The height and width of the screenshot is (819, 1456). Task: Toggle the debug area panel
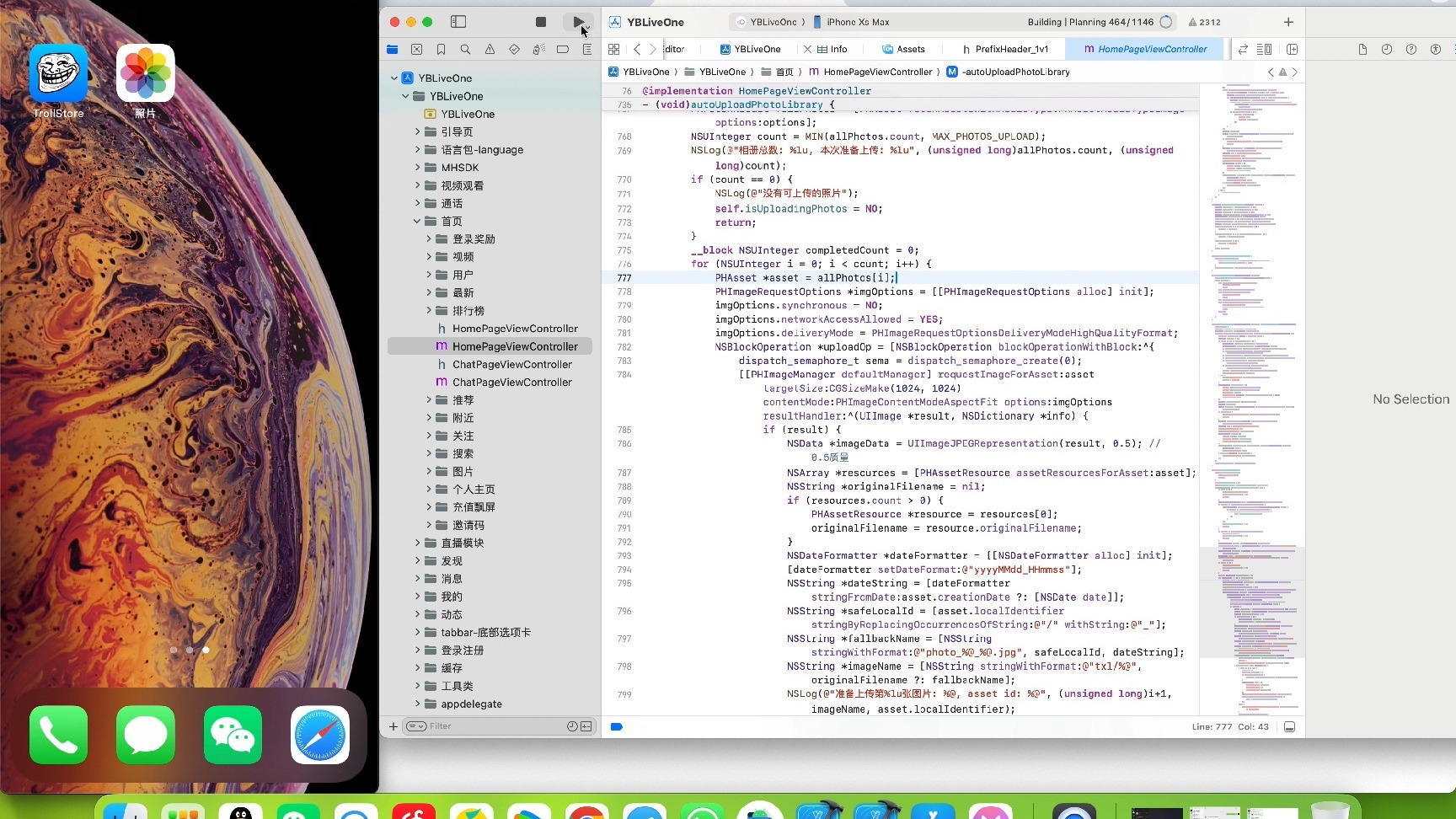pyautogui.click(x=1289, y=727)
